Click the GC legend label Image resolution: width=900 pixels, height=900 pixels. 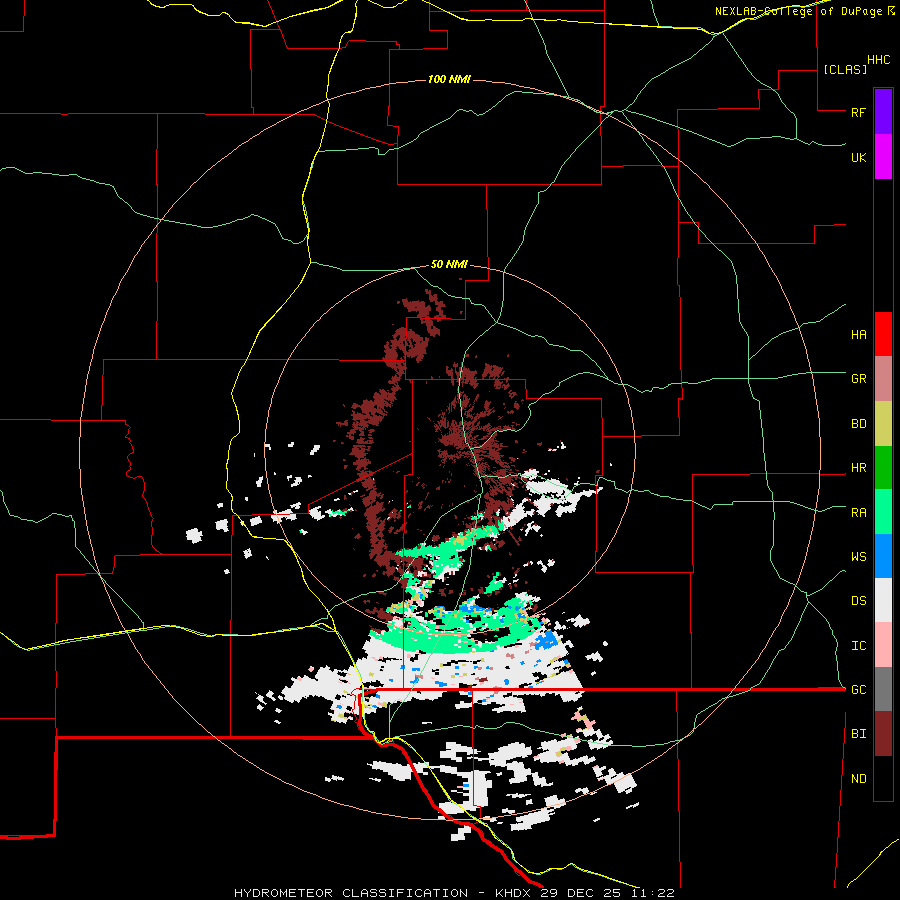pyautogui.click(x=858, y=690)
